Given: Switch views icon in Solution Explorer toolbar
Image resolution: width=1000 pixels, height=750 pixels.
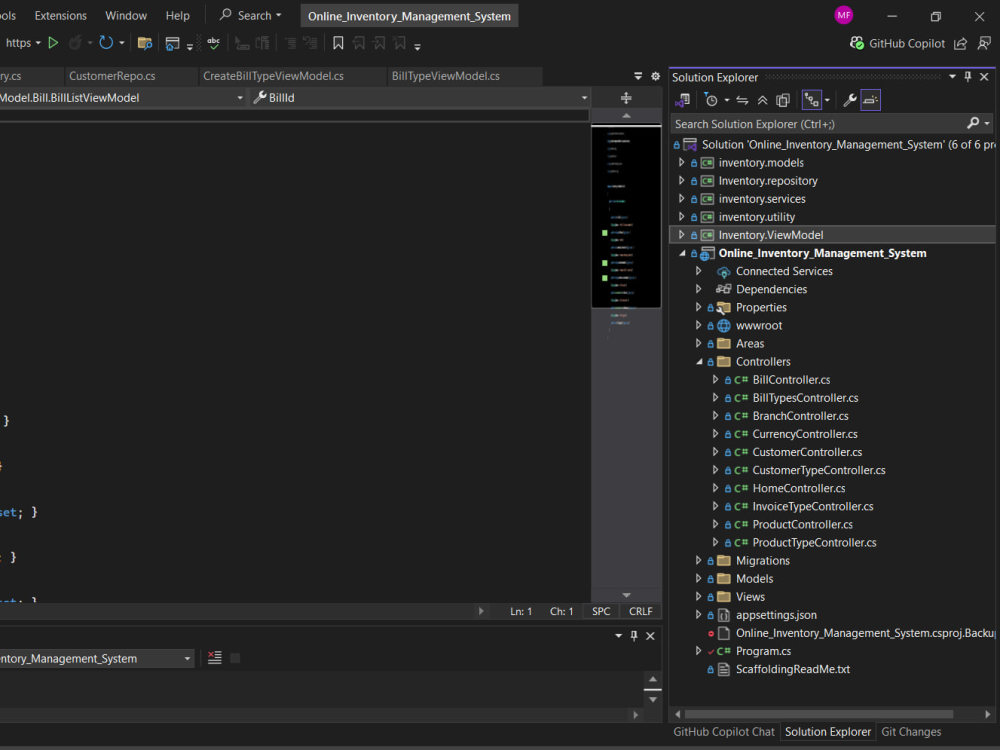Looking at the screenshot, I should (x=682, y=100).
